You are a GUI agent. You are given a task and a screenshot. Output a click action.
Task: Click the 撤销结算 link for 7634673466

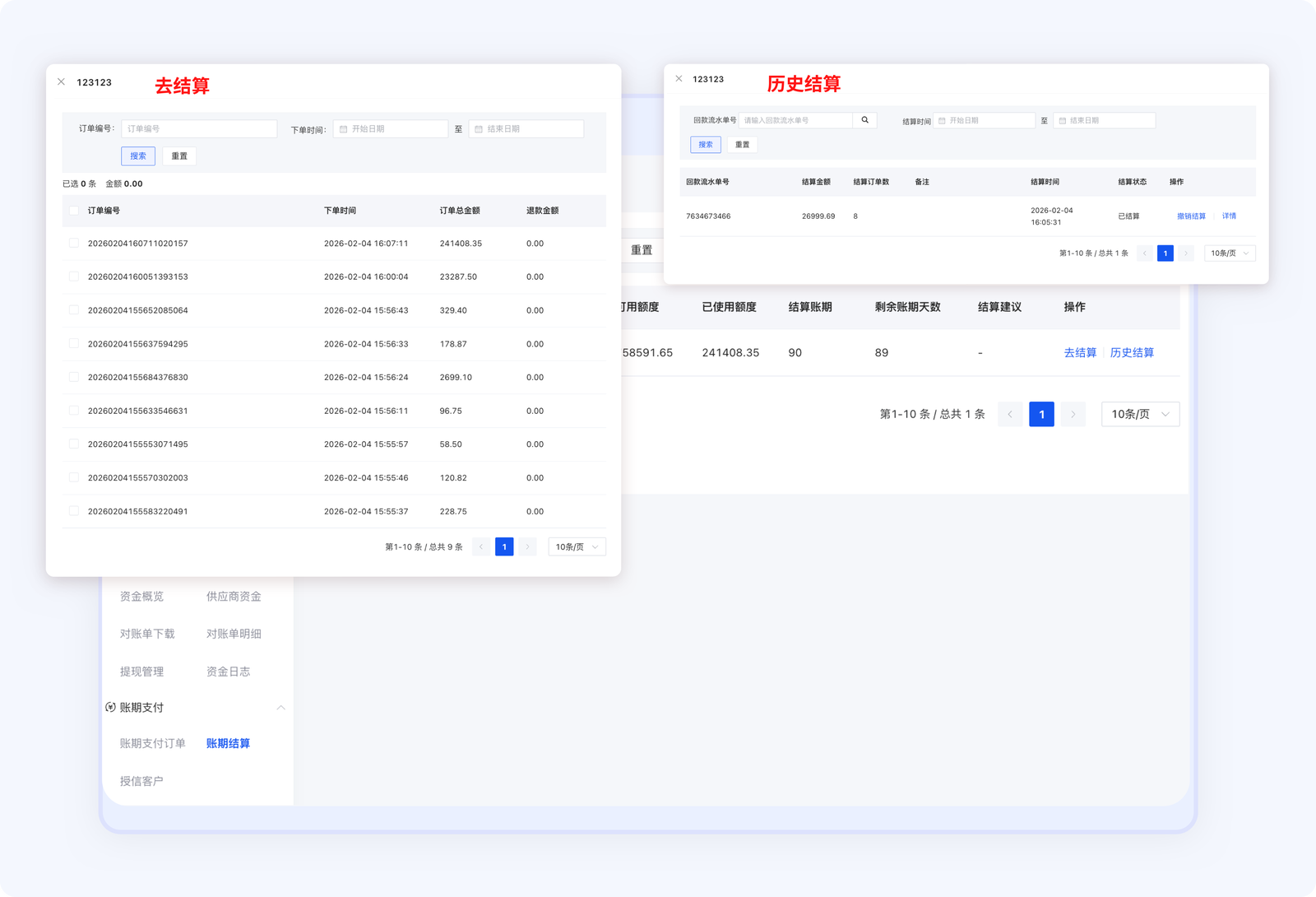[1191, 216]
